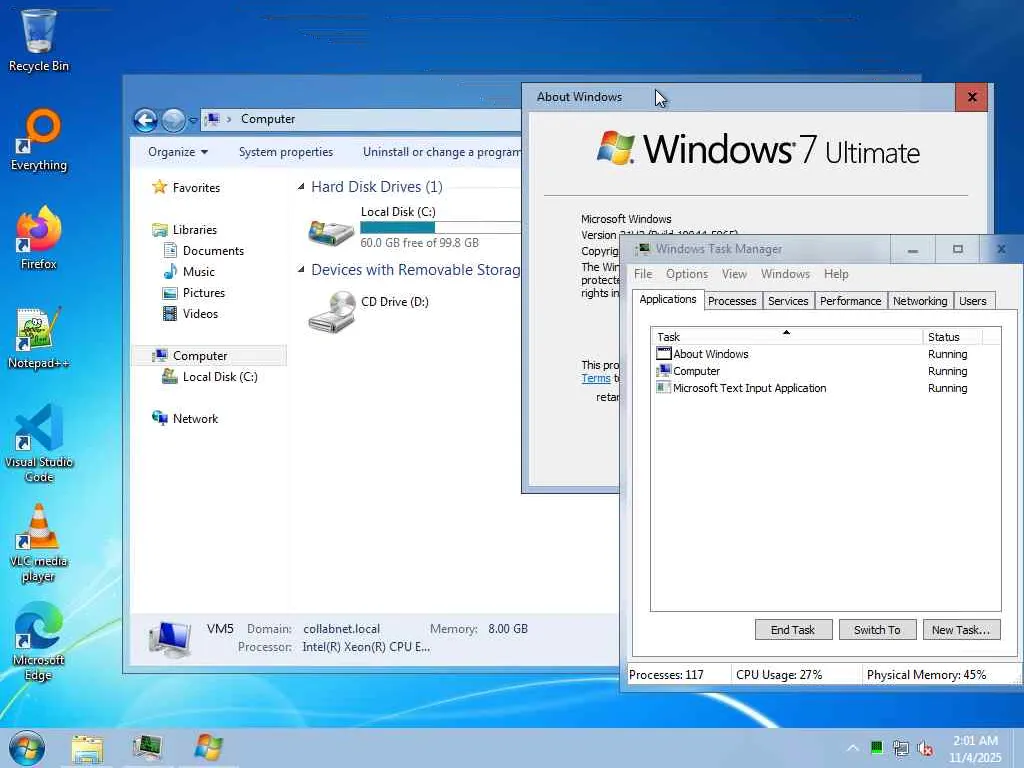
Task: Launch Visual Studio Code from the desktop
Action: (39, 444)
